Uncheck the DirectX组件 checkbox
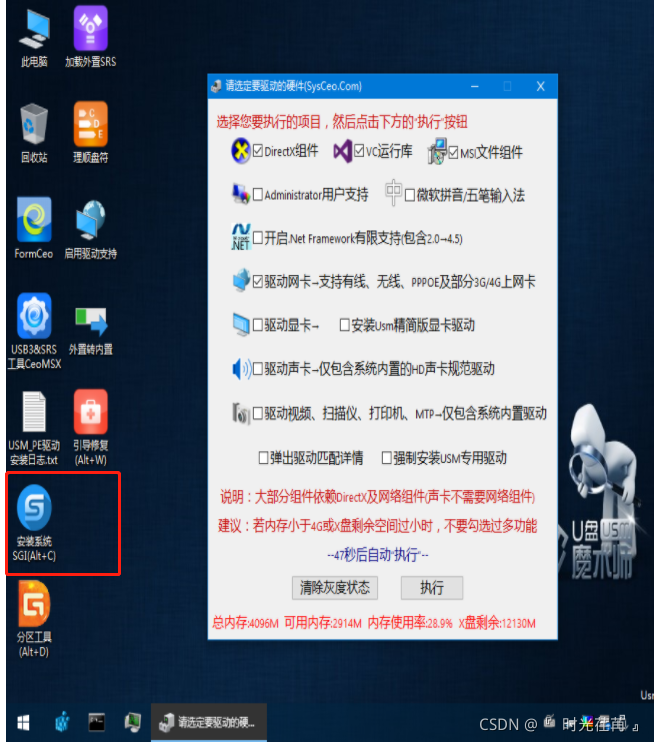654x742 pixels. [x=258, y=151]
